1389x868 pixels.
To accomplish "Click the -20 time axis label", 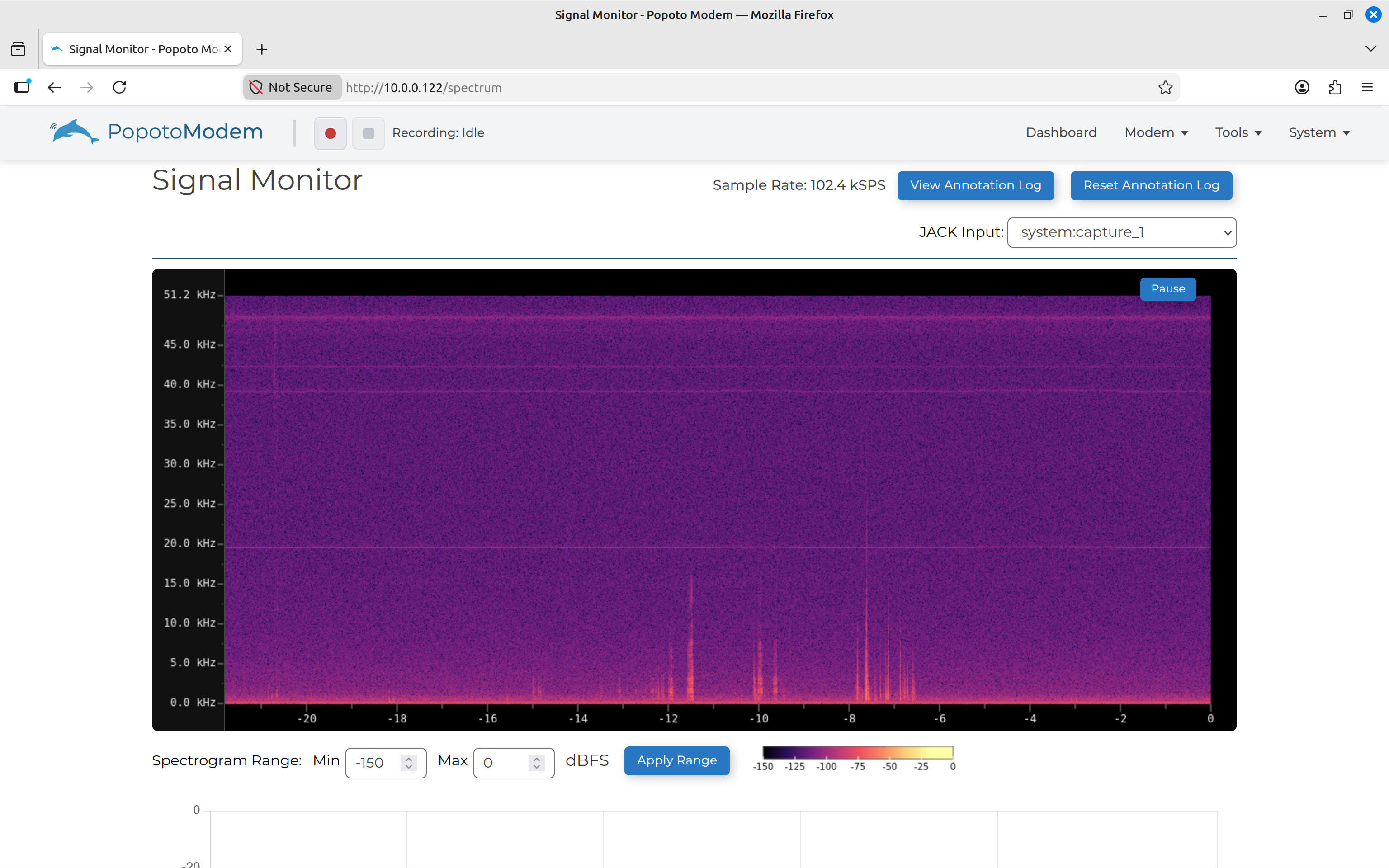I will (x=307, y=719).
